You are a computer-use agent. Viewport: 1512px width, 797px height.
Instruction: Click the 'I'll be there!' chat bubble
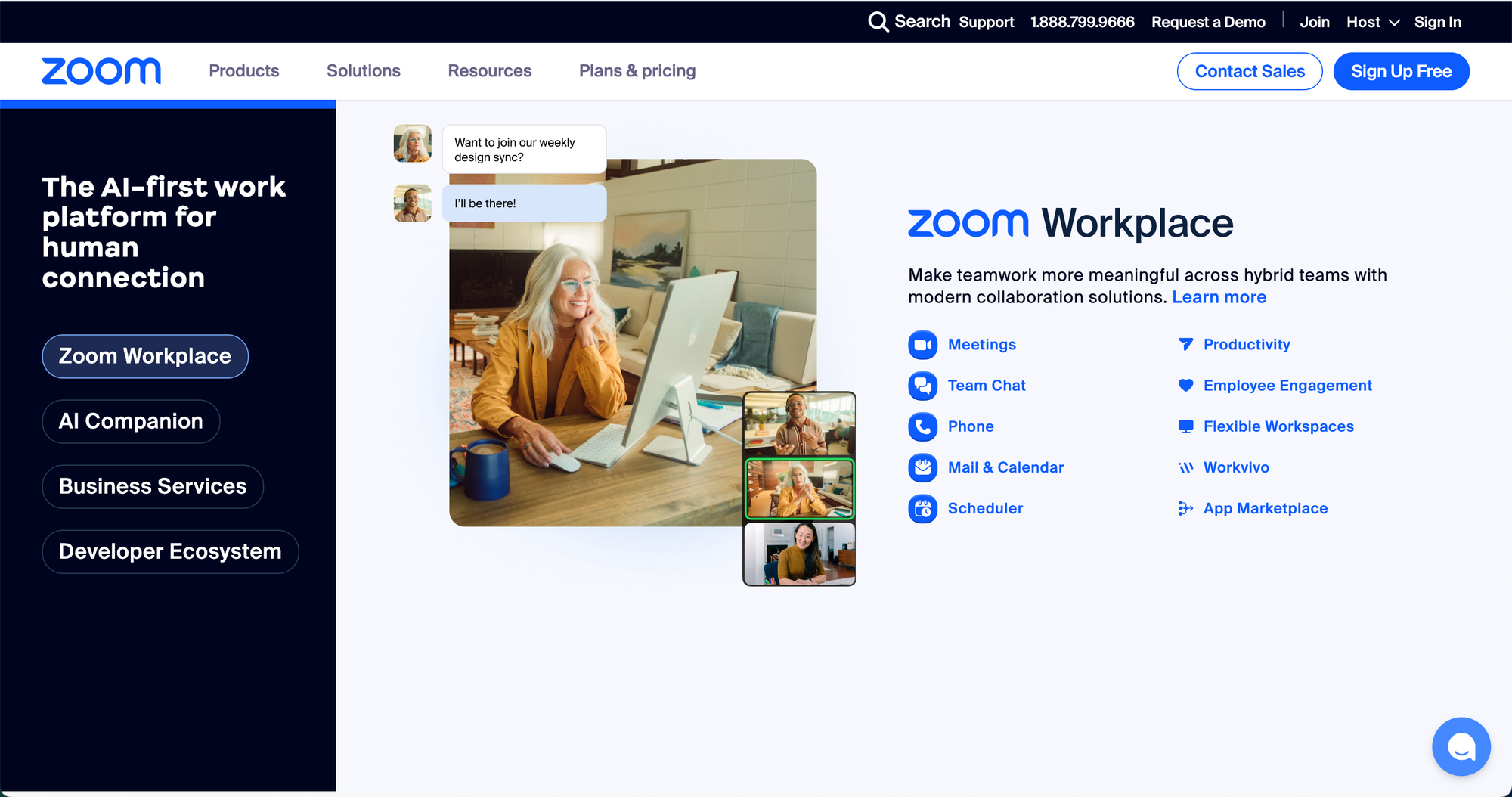tap(524, 203)
